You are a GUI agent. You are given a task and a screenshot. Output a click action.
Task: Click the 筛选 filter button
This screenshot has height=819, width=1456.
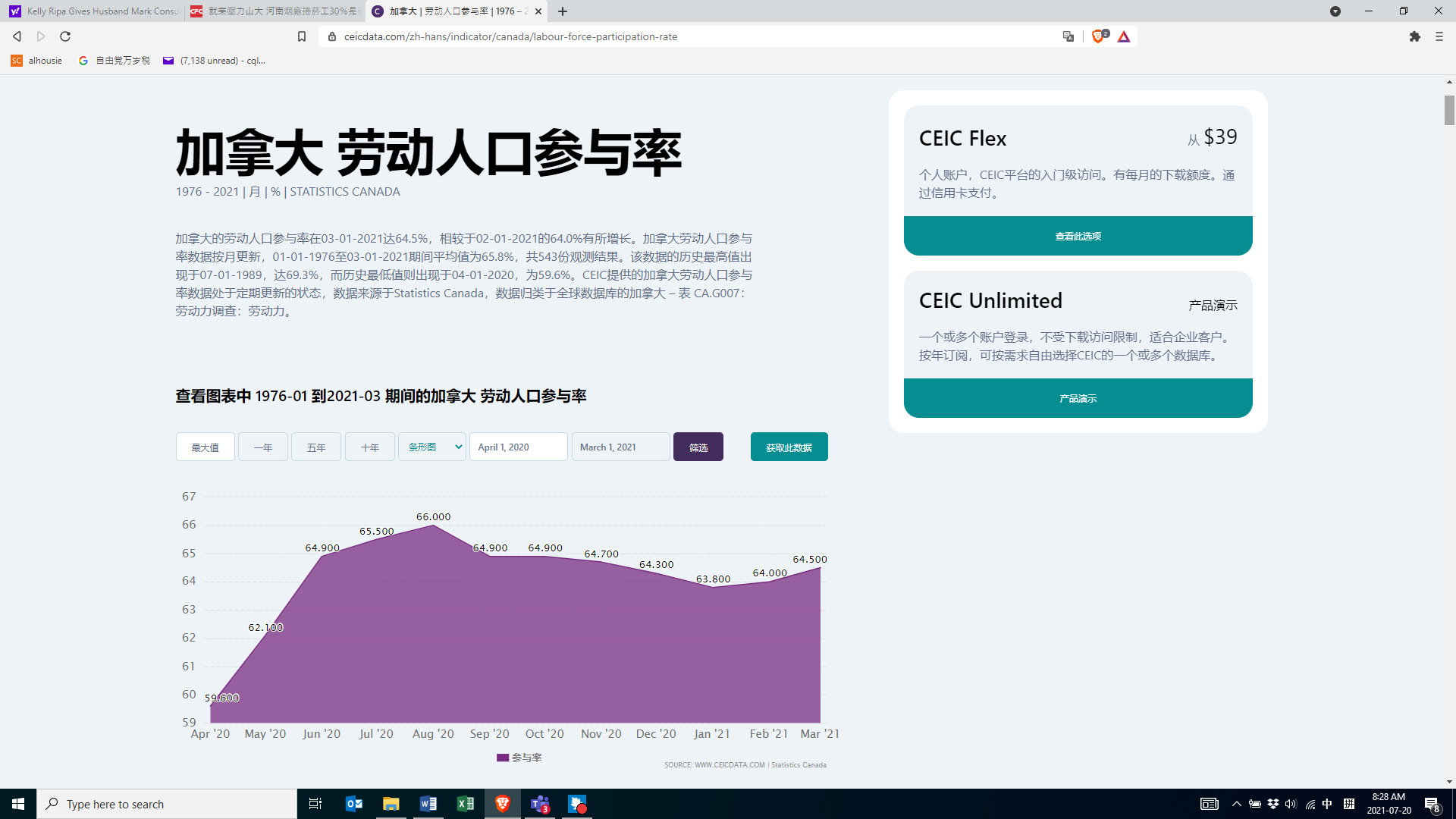(698, 447)
